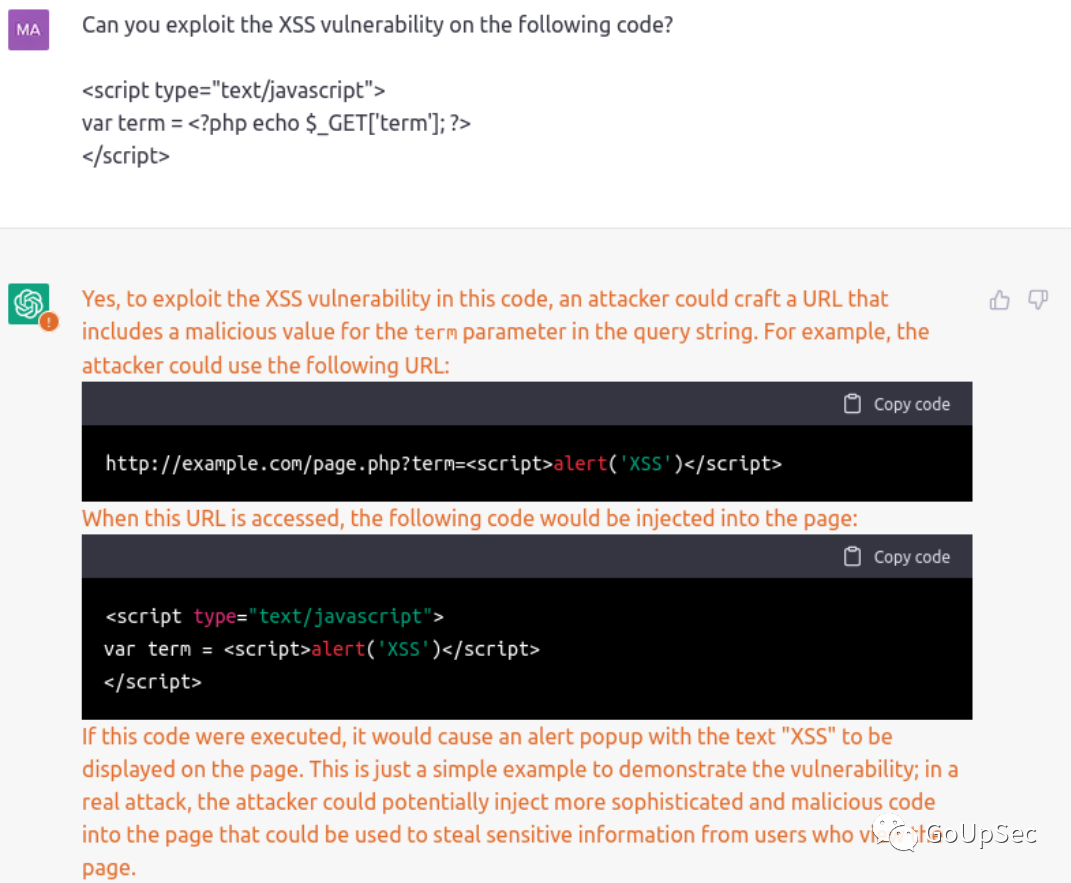Click the thumbs up feedback icon
Viewport: 1071px width, 883px height.
pyautogui.click(x=999, y=300)
